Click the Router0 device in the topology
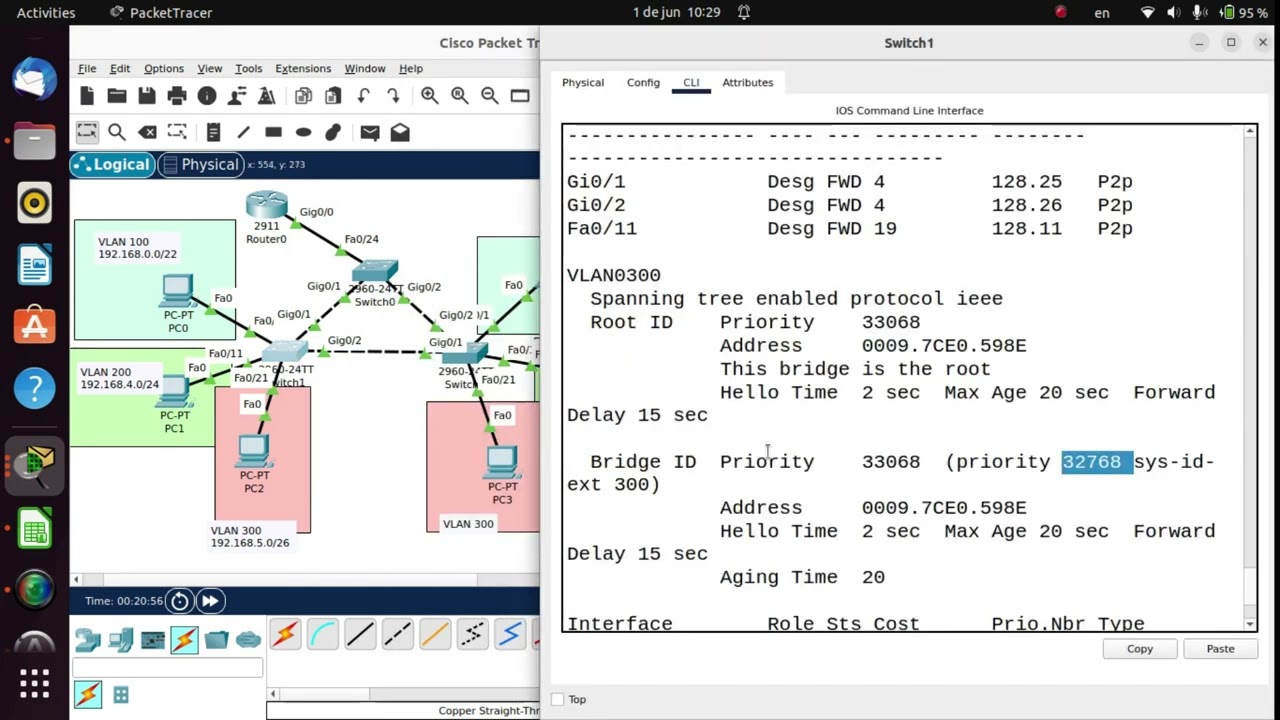The image size is (1280, 720). 267,207
